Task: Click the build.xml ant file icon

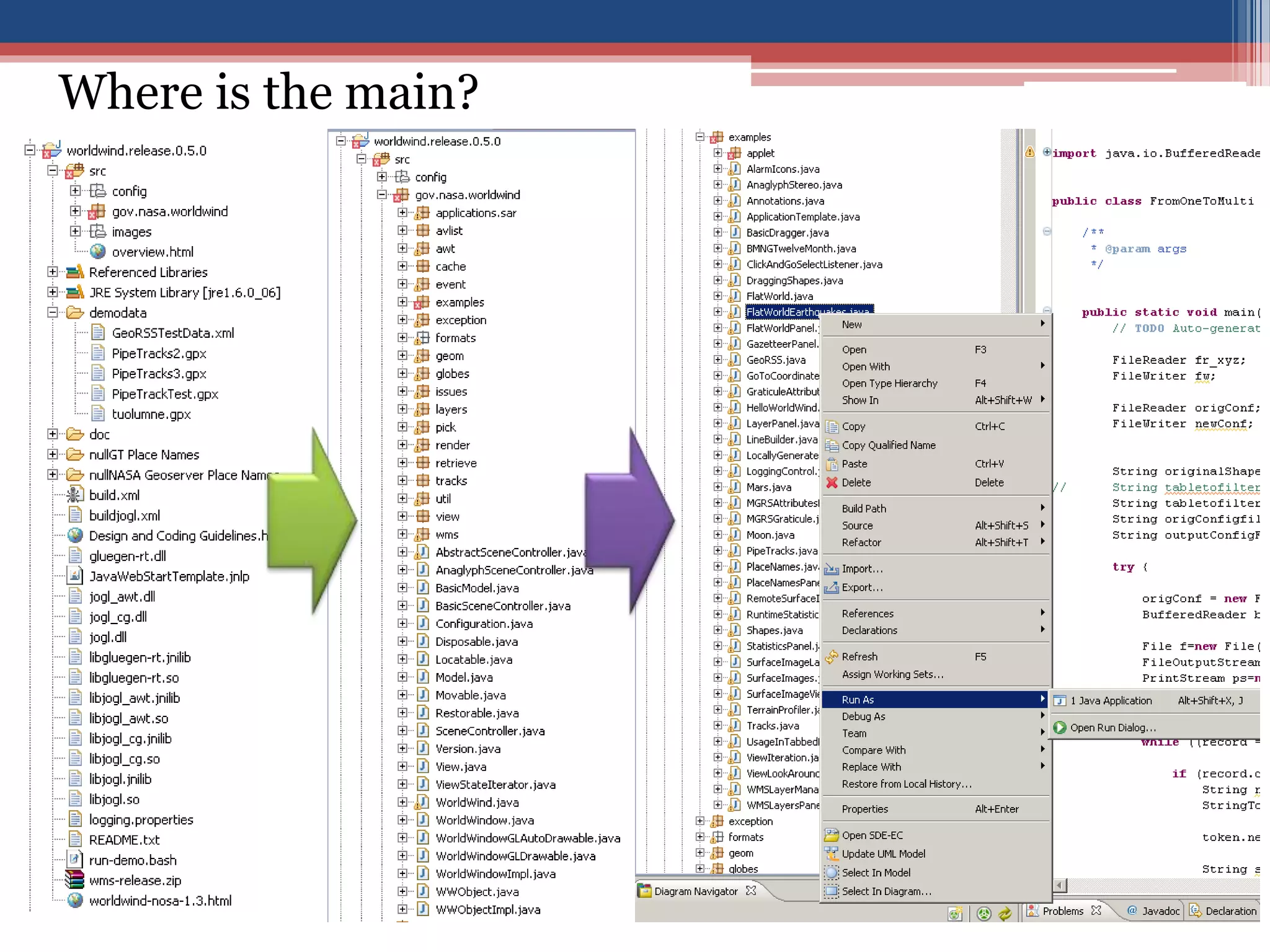Action: (x=75, y=495)
